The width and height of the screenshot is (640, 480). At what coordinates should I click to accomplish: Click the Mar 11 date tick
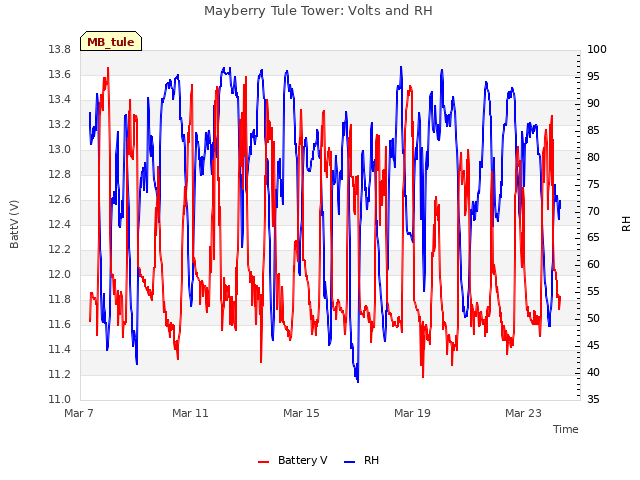190,413
